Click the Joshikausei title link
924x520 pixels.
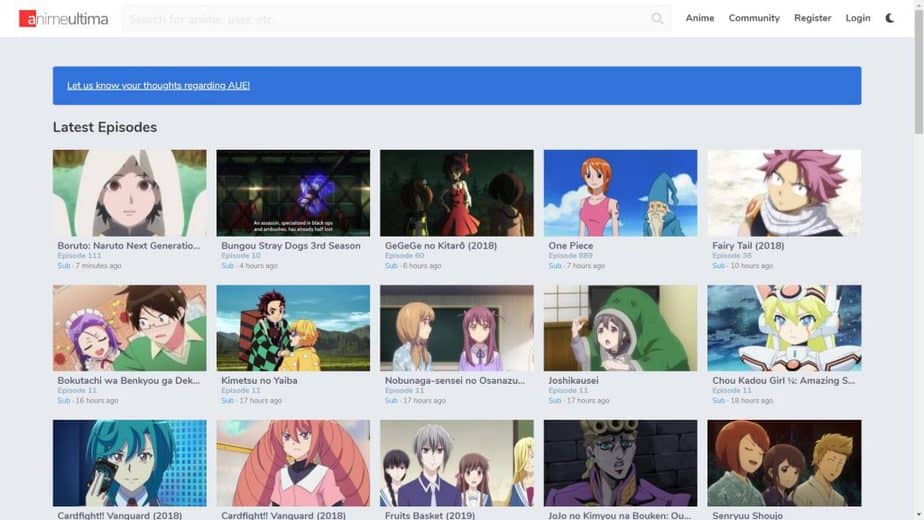click(573, 380)
